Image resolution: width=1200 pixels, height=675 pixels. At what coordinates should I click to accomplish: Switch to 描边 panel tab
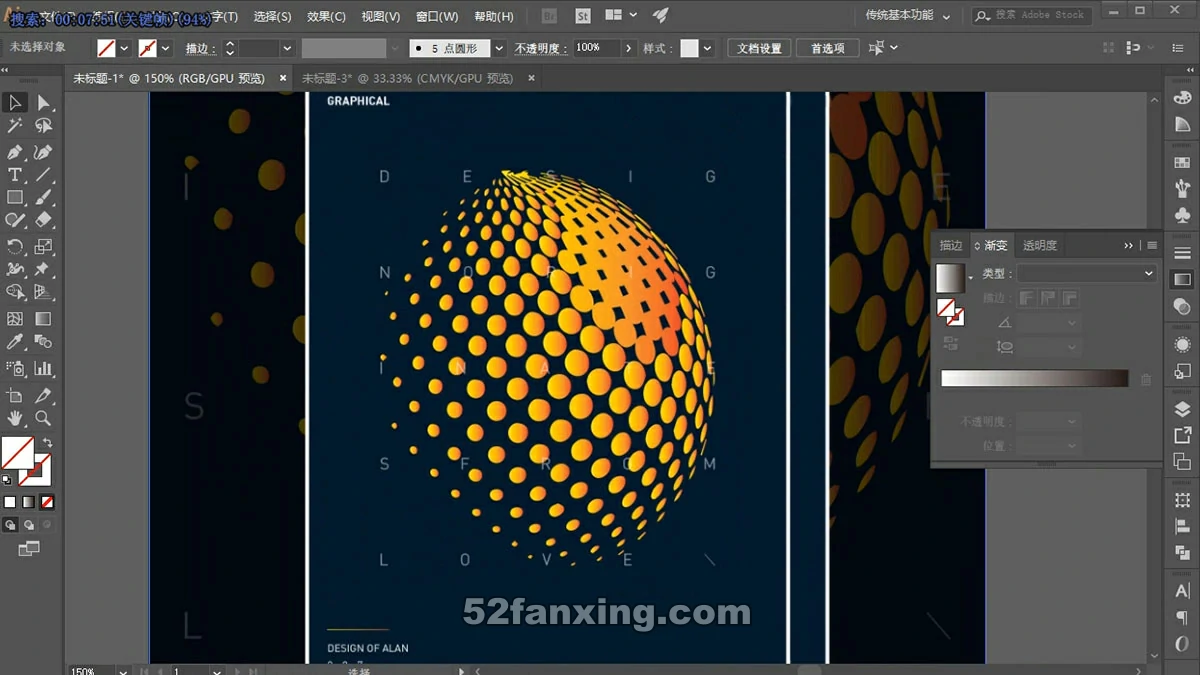point(951,245)
